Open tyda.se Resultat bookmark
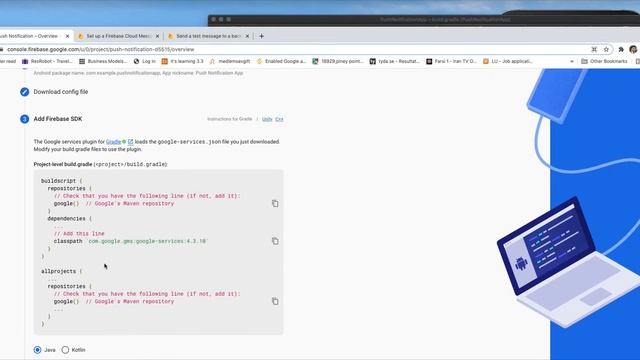Viewport: 640px width, 360px height. tap(394, 61)
